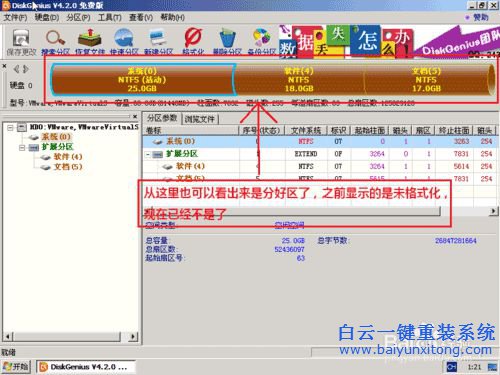The height and width of the screenshot is (375, 500).
Task: Open the Backup Partition (备份分区) tool
Action: click(x=262, y=42)
